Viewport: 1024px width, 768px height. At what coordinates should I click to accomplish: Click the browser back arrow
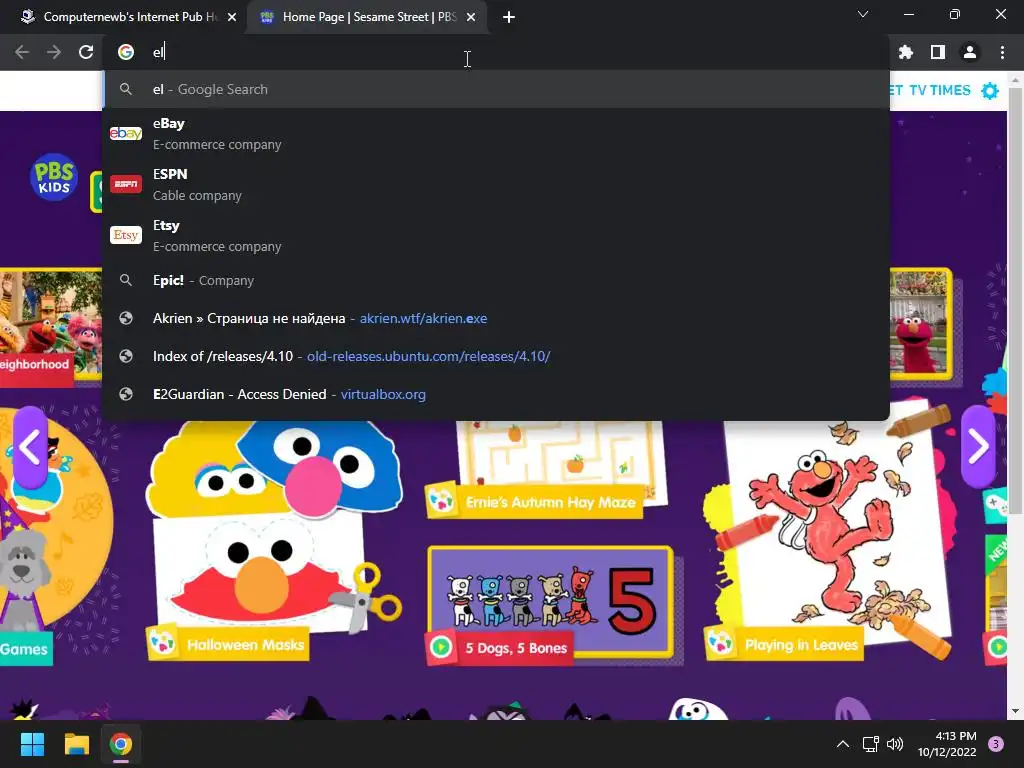click(x=22, y=52)
